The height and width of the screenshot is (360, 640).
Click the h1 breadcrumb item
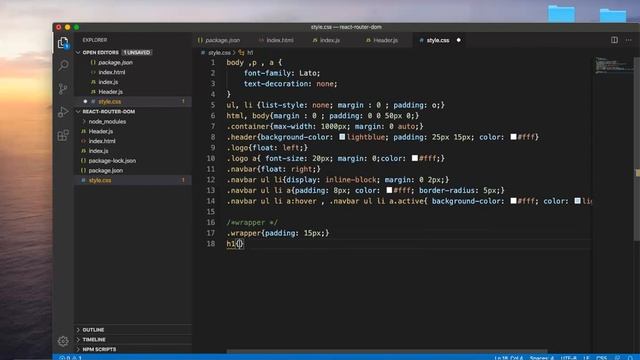click(x=250, y=53)
